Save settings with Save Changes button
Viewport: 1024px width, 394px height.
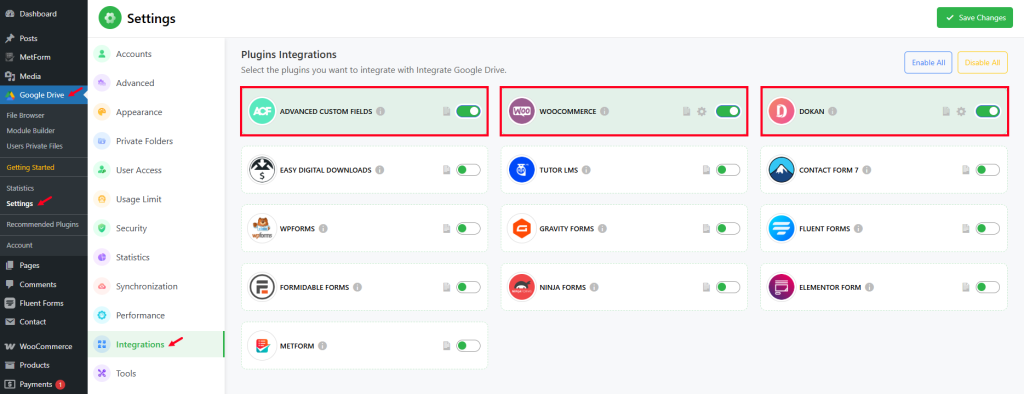975,18
